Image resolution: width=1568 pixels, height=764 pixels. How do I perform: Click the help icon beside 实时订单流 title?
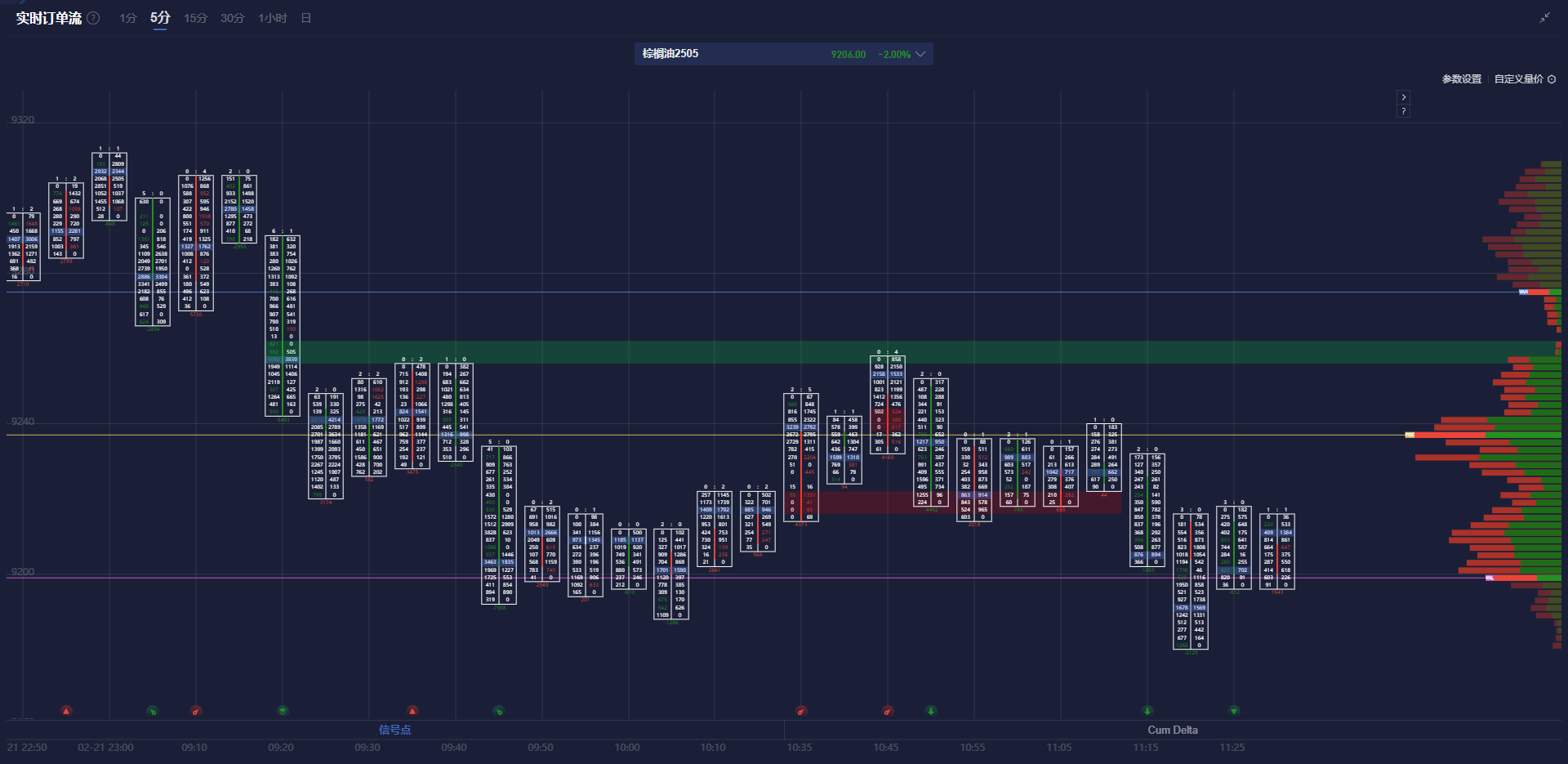click(x=94, y=18)
